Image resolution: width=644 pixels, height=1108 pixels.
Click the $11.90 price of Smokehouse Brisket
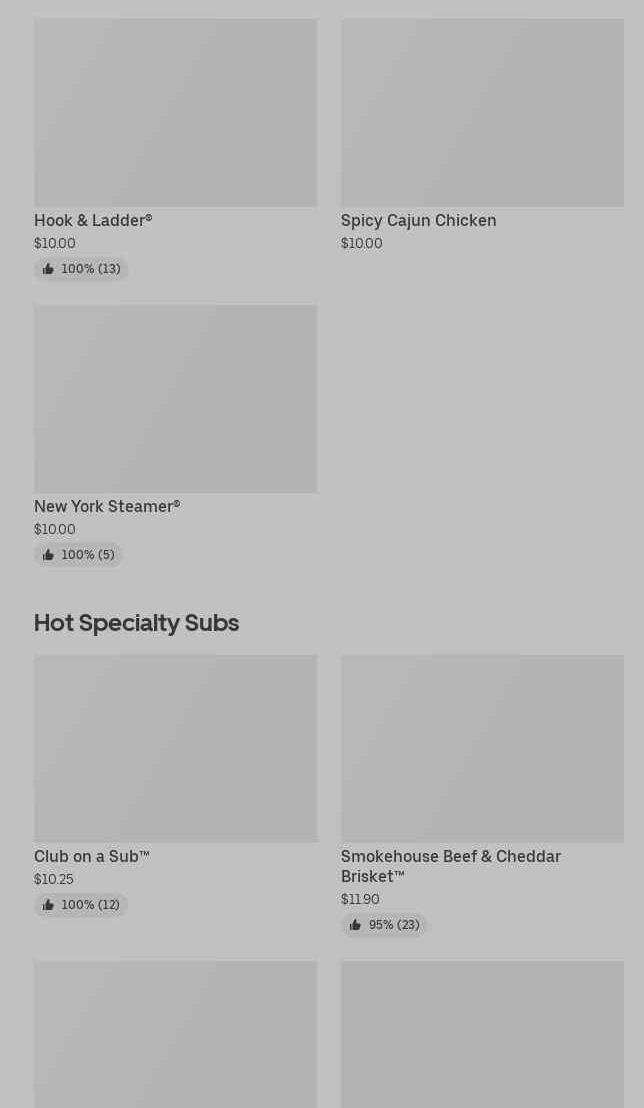pyautogui.click(x=360, y=899)
